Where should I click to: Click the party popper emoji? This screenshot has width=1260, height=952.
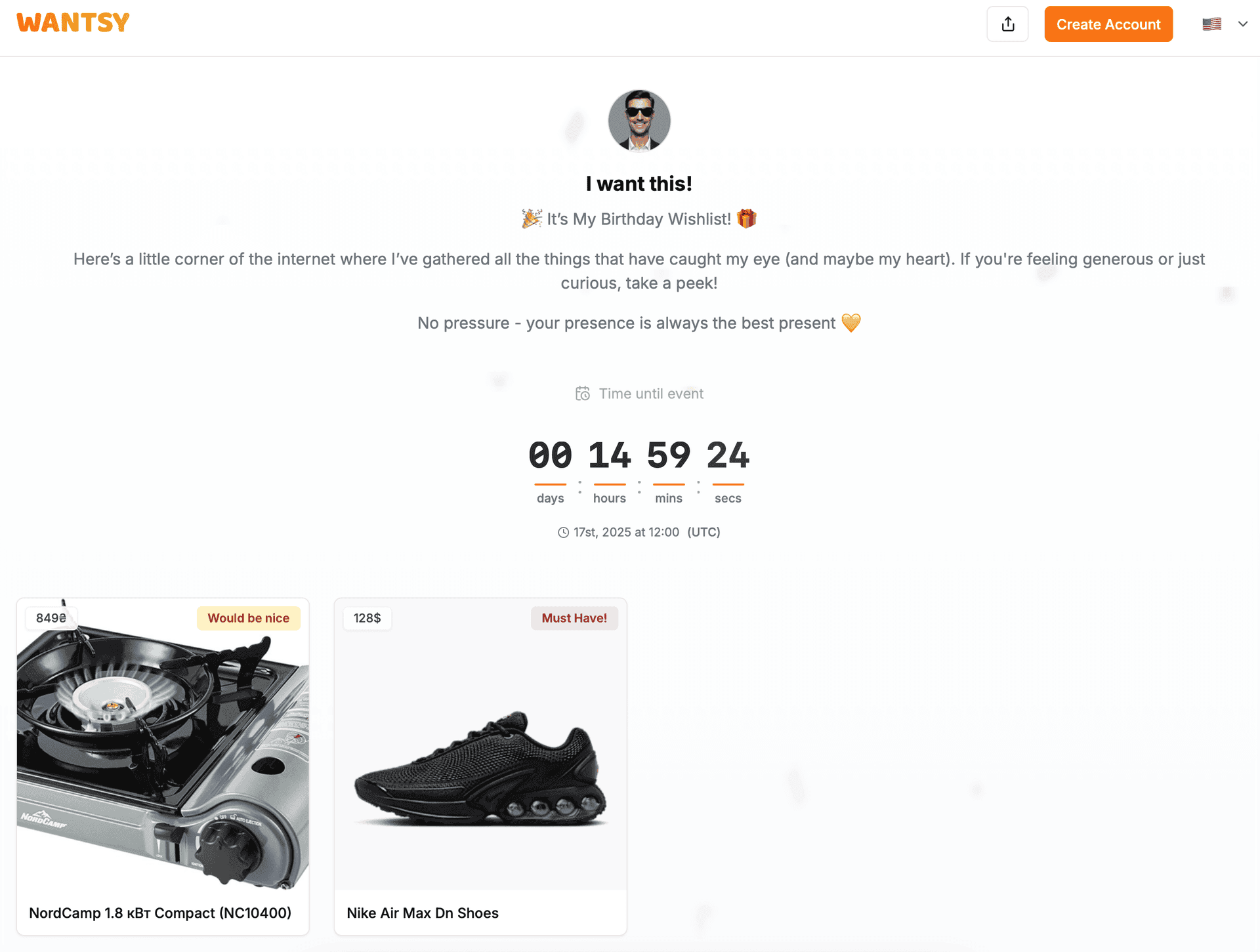[x=532, y=218]
